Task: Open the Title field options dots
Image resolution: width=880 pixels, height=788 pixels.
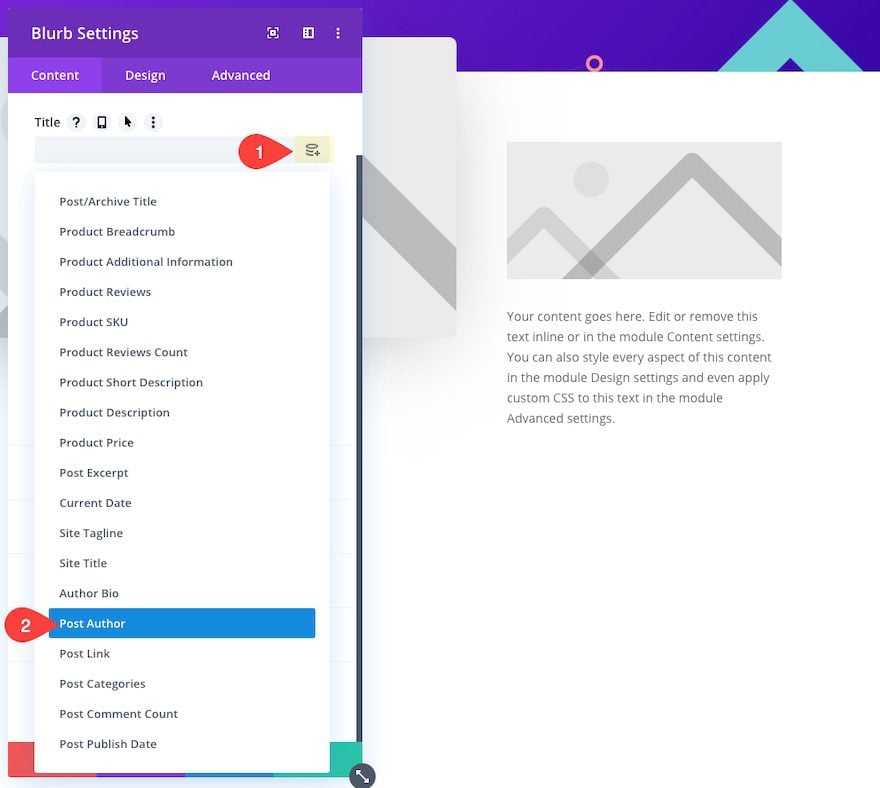Action: [x=153, y=122]
